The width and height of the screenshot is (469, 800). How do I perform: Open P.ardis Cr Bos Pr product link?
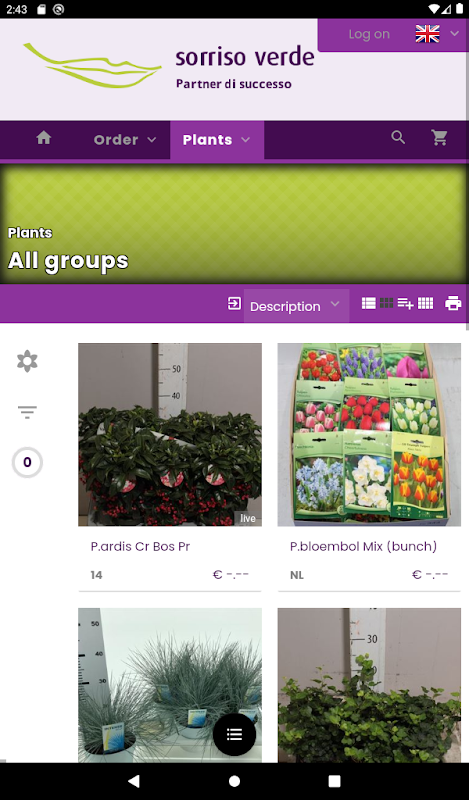pos(140,546)
